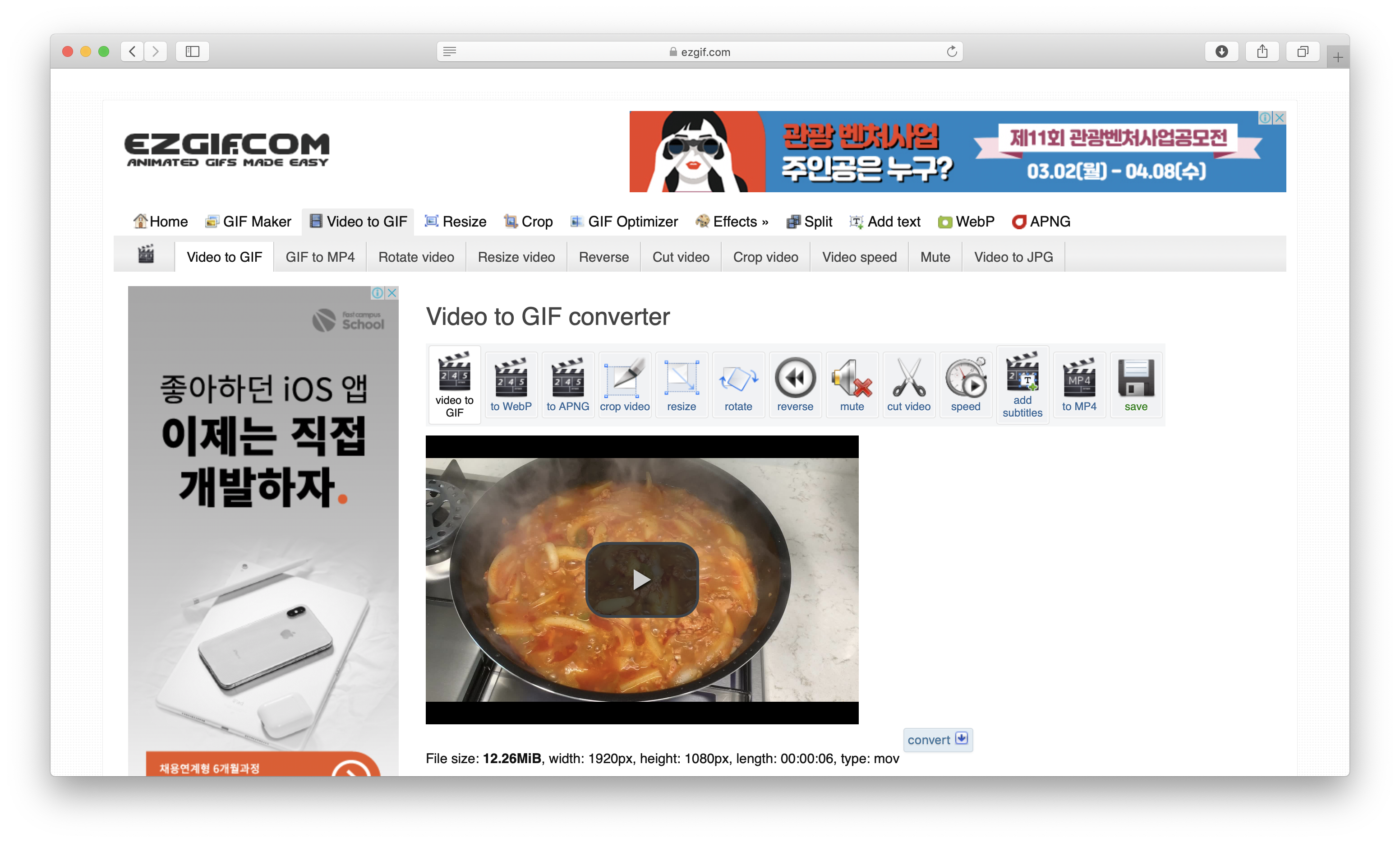
Task: Click the ezgif.com address bar
Action: [700, 52]
